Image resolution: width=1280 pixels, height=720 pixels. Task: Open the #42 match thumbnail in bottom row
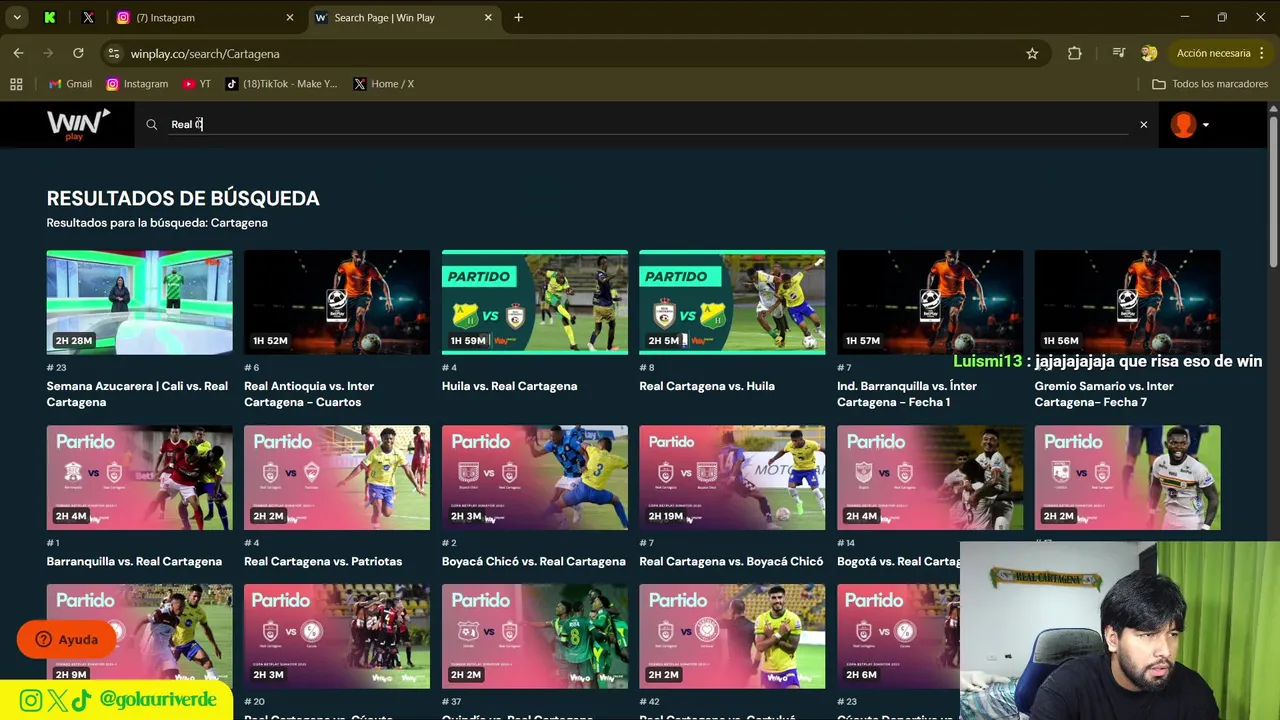pyautogui.click(x=732, y=636)
